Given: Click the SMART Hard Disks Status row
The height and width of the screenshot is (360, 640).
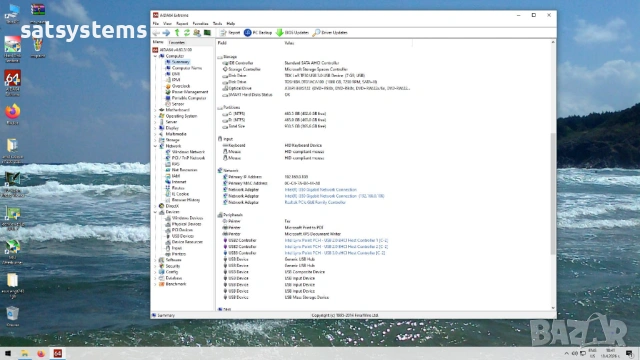Looking at the screenshot, I should point(313,95).
